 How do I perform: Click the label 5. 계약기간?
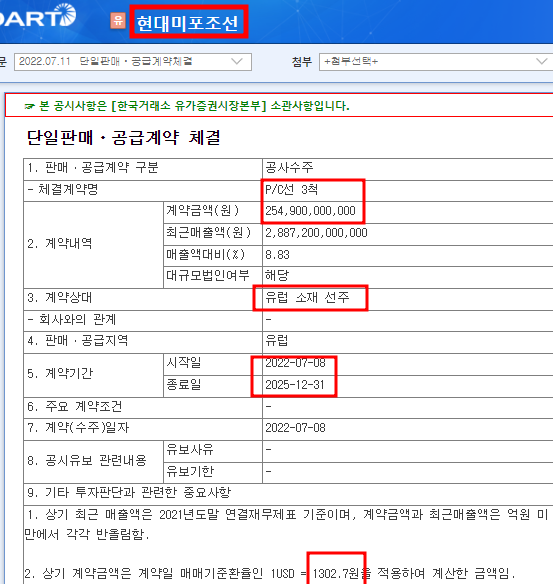pyautogui.click(x=60, y=374)
